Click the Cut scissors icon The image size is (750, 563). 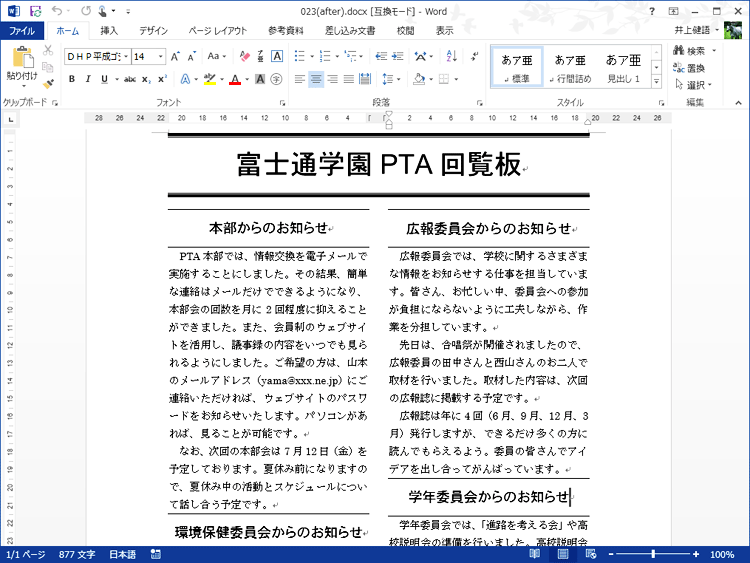(48, 50)
